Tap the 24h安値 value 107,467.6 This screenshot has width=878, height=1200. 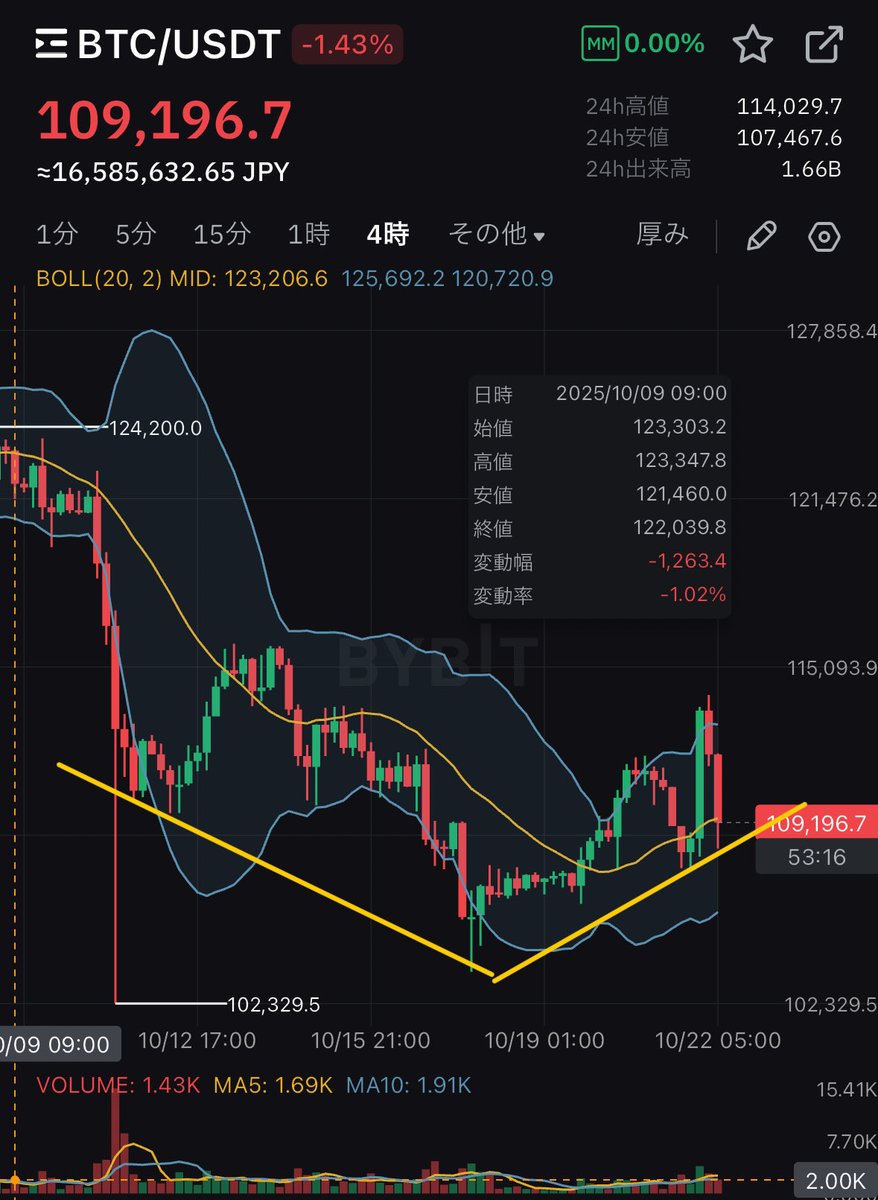click(790, 138)
